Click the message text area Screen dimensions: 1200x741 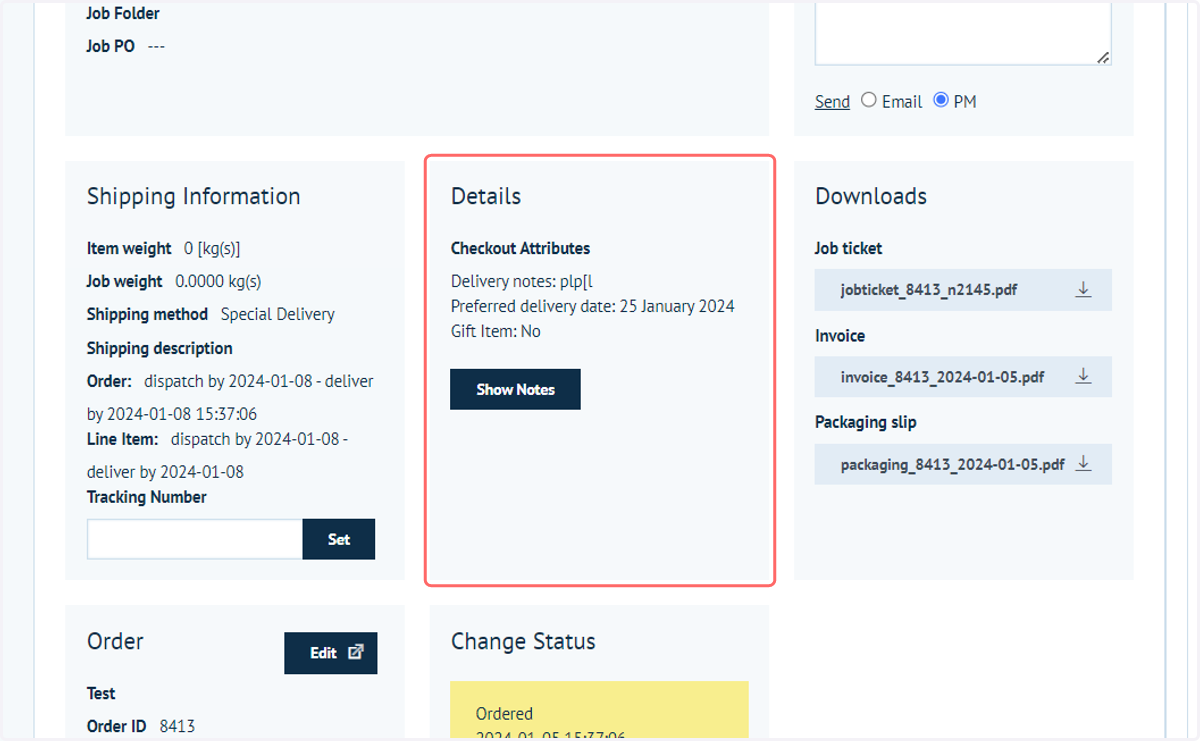click(963, 33)
